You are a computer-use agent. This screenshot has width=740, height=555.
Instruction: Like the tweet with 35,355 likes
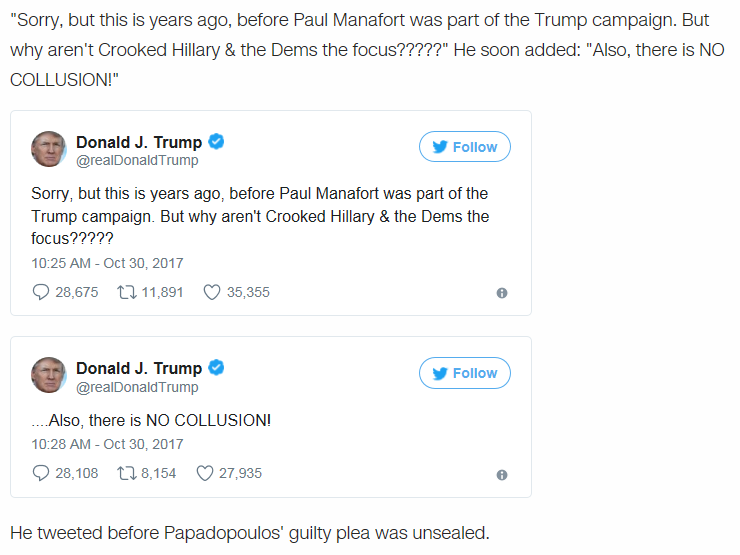tap(211, 293)
